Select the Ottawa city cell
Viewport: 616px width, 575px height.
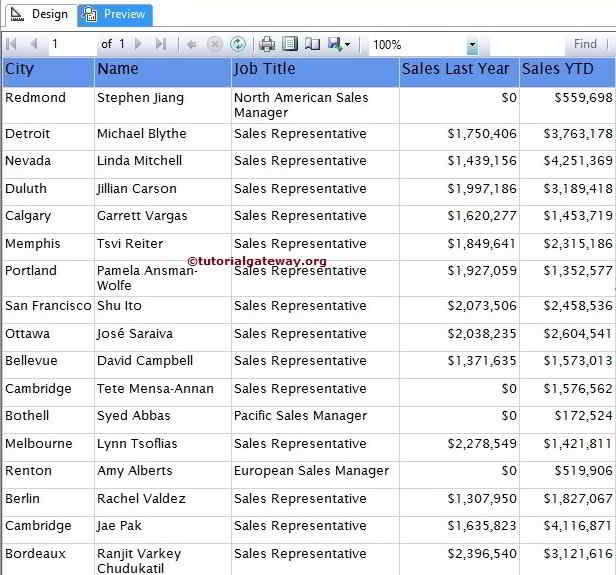click(x=48, y=337)
